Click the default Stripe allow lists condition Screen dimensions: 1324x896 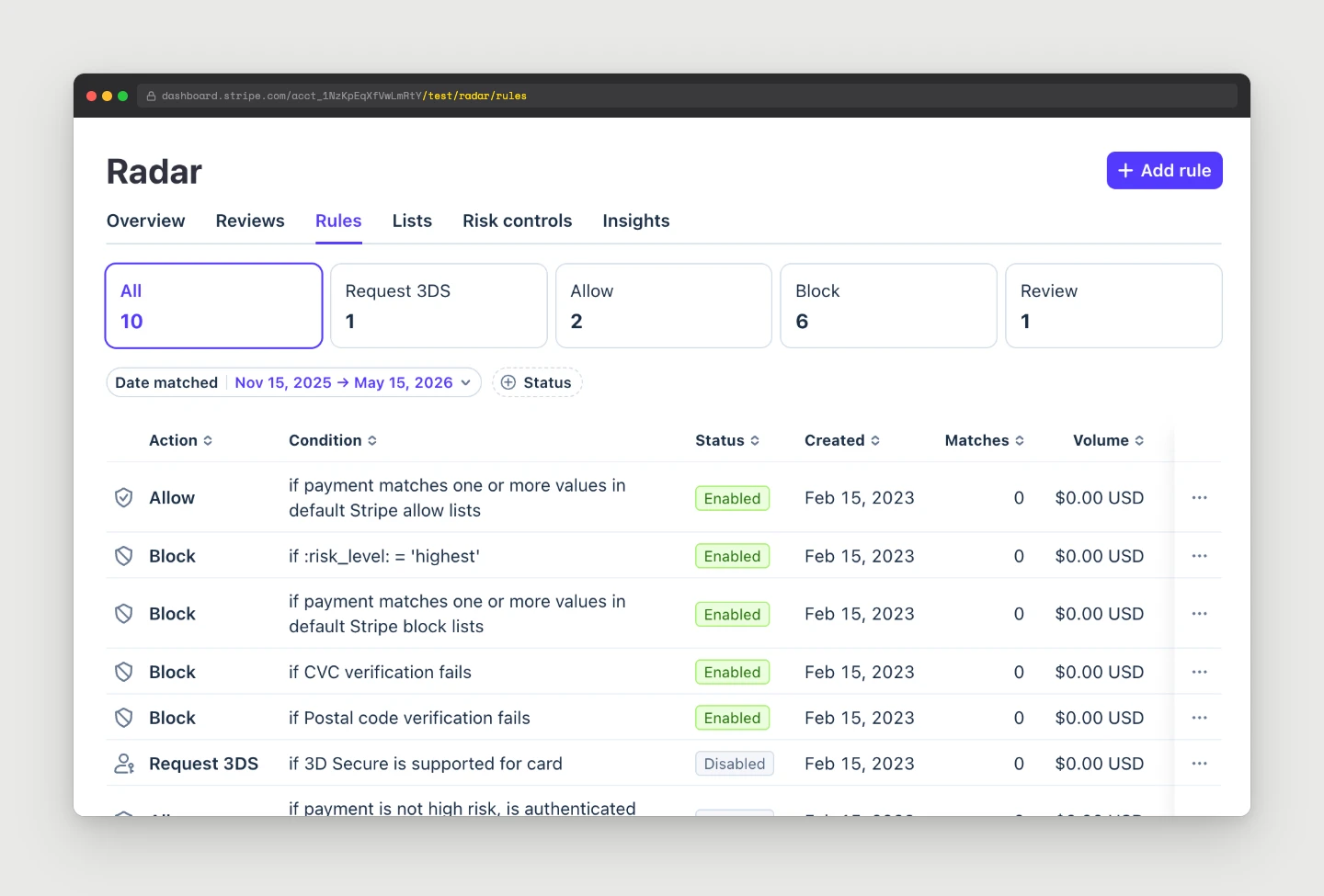click(x=457, y=497)
